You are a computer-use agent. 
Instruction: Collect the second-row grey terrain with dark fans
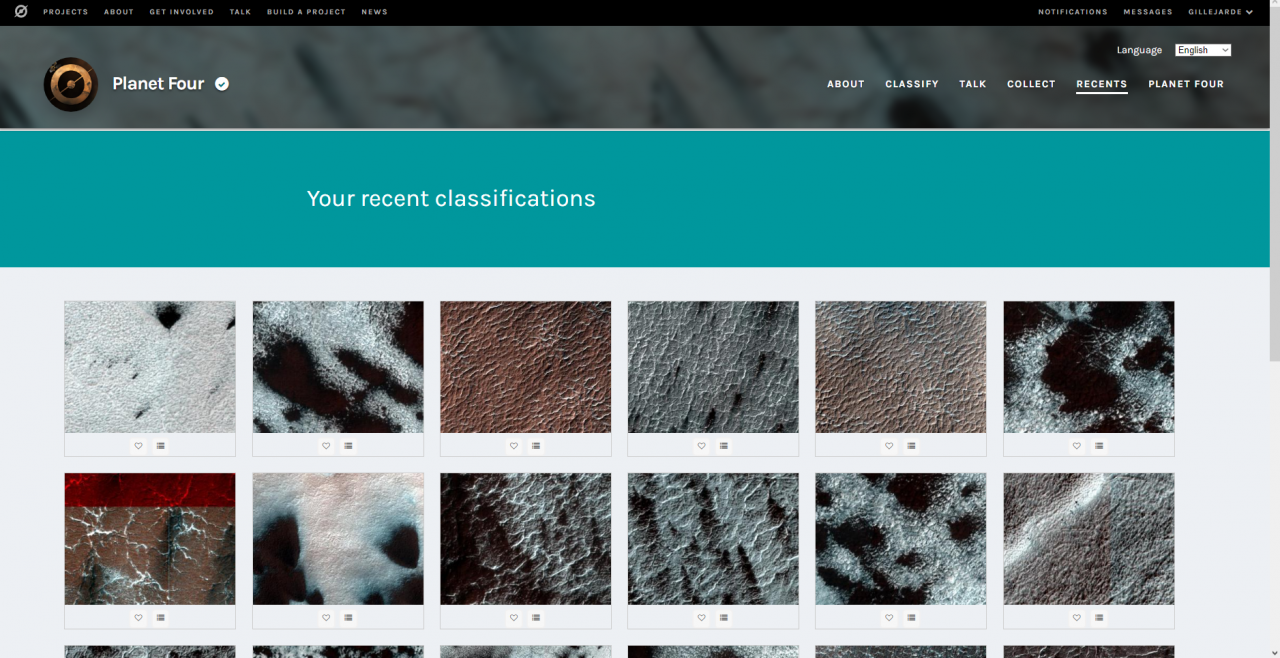coord(723,618)
